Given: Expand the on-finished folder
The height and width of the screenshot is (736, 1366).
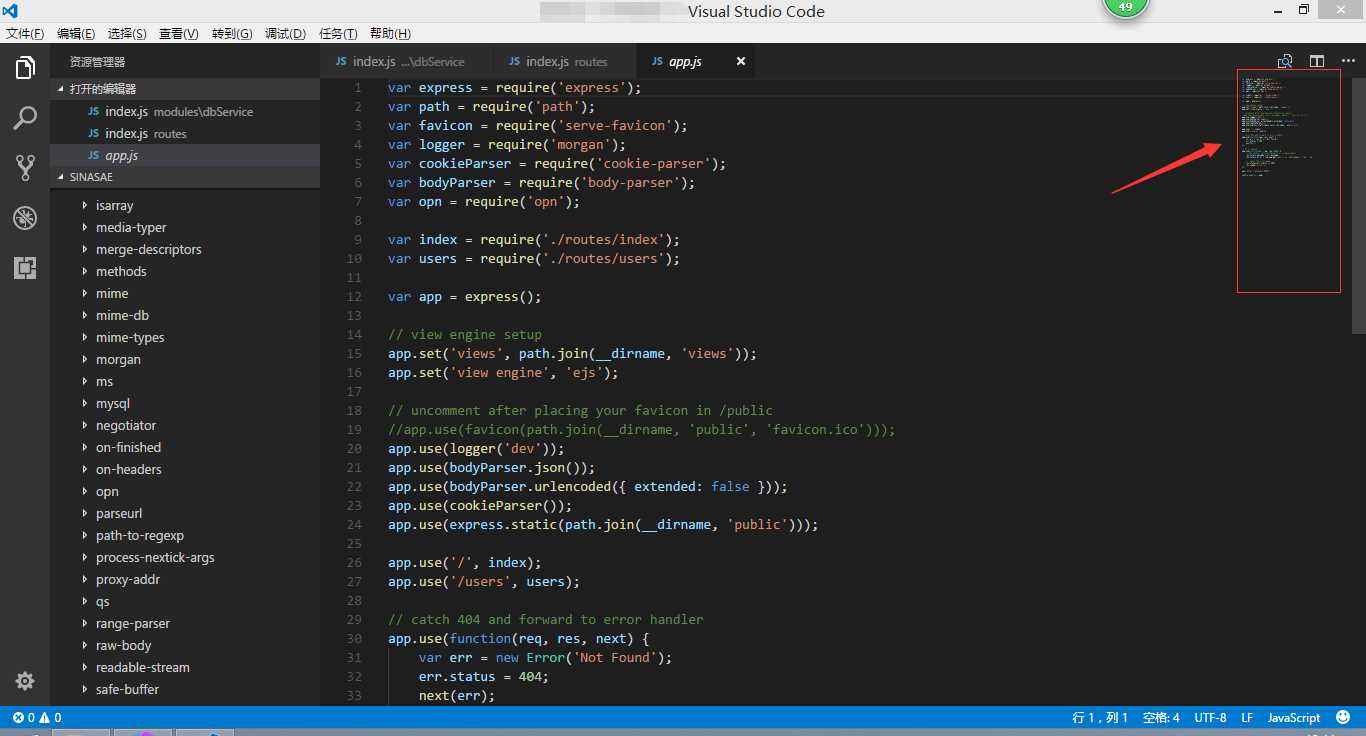Looking at the screenshot, I should tap(185, 447).
